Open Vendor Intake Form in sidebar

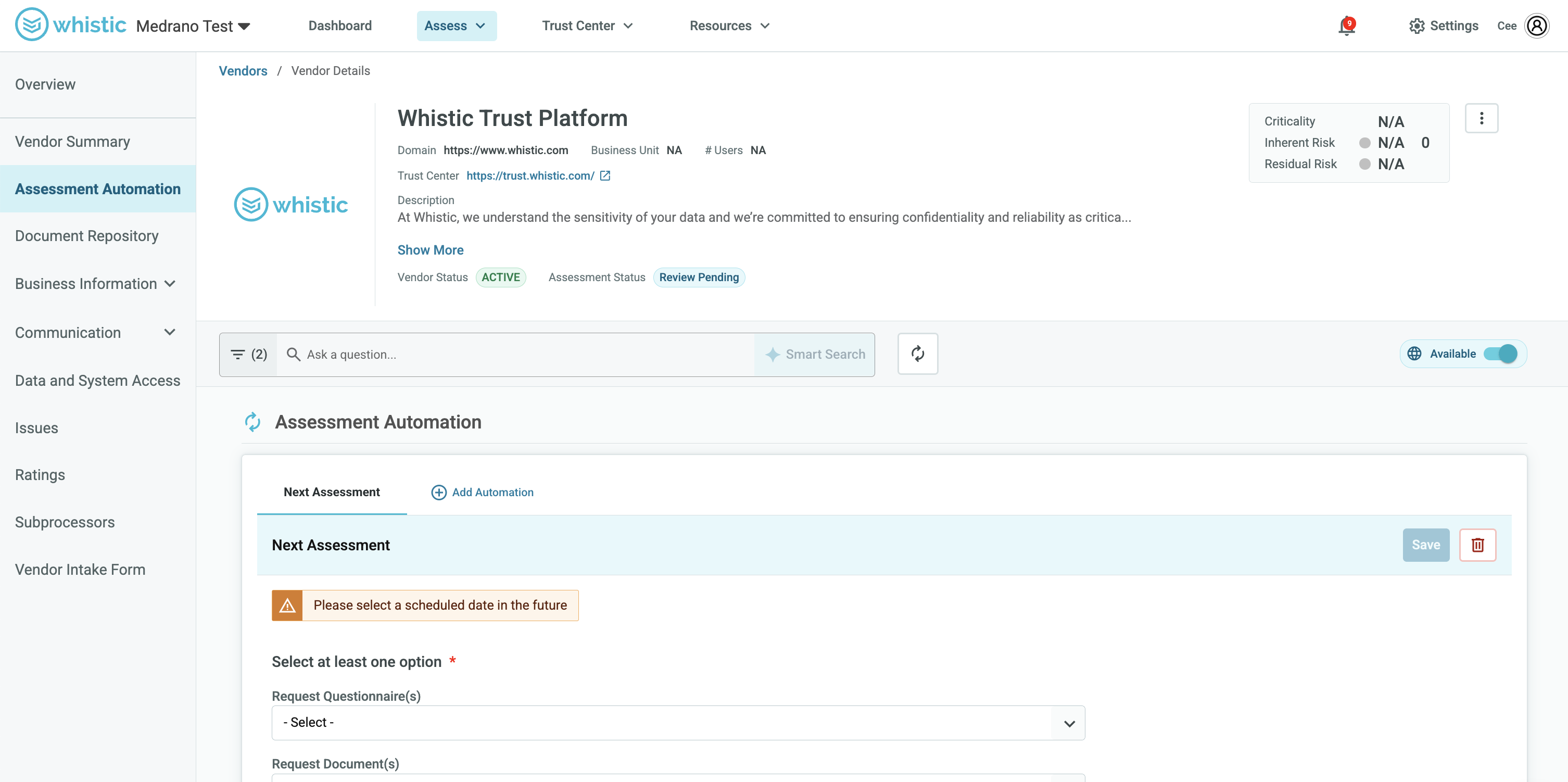click(80, 570)
